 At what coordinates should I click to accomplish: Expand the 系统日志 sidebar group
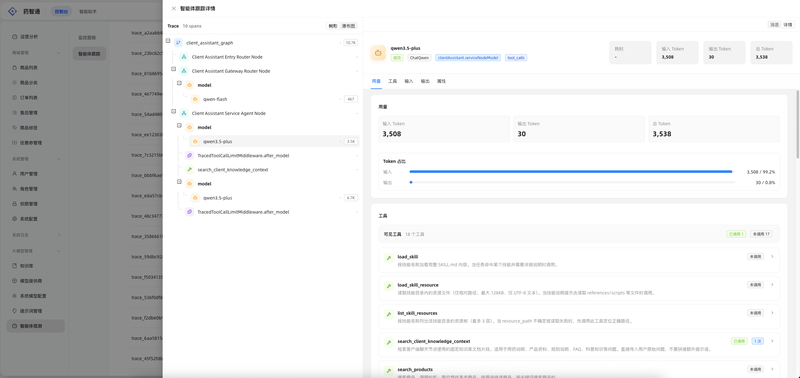[x=58, y=235]
